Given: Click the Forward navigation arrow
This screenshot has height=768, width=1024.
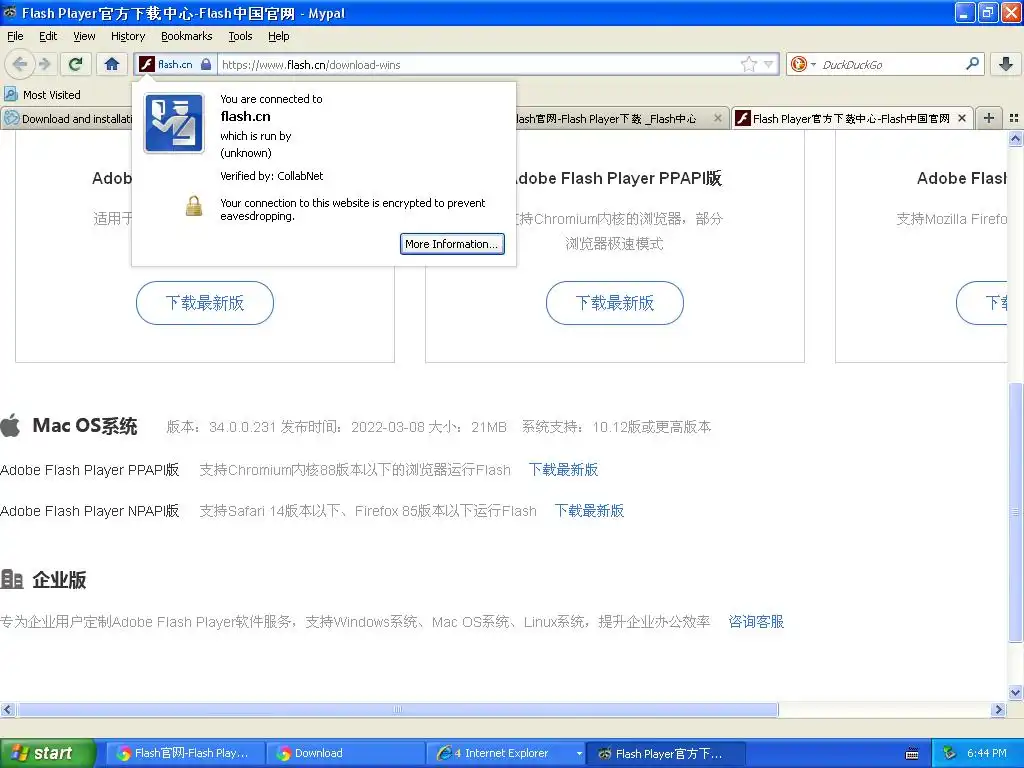Looking at the screenshot, I should [44, 64].
